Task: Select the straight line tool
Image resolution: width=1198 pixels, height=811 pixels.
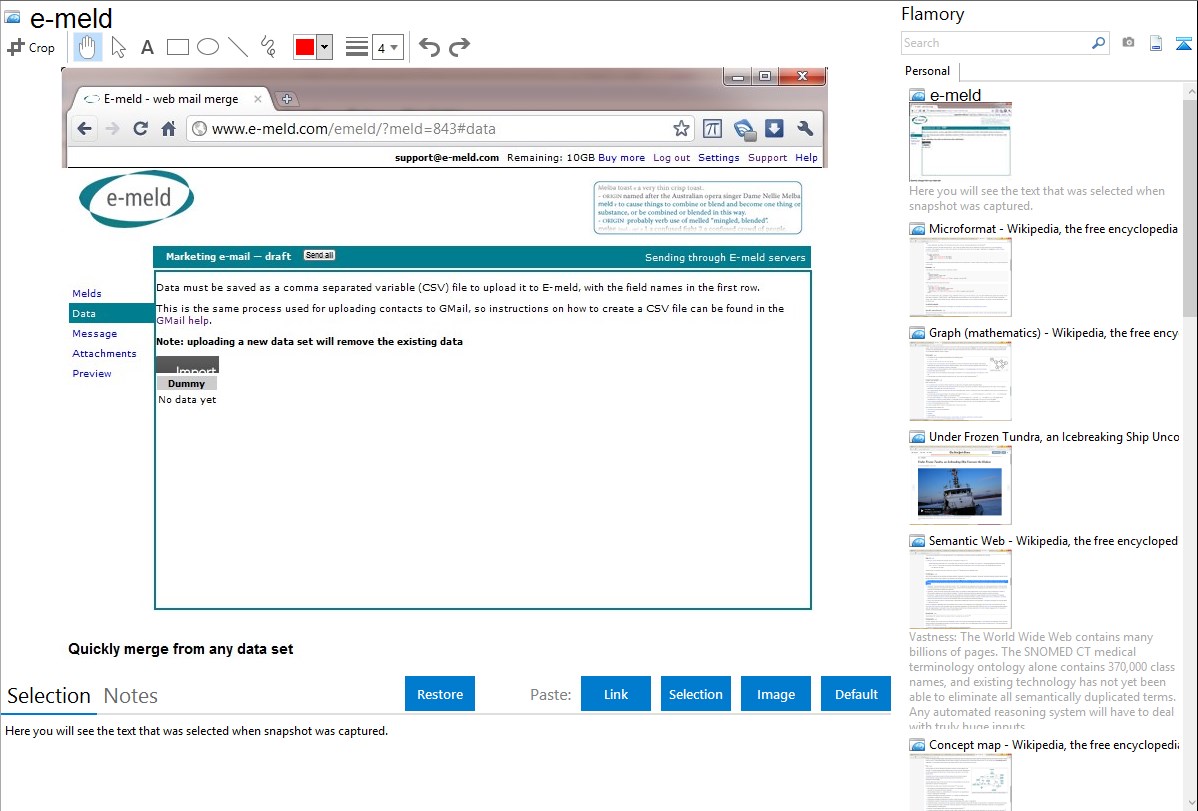Action: tap(238, 47)
